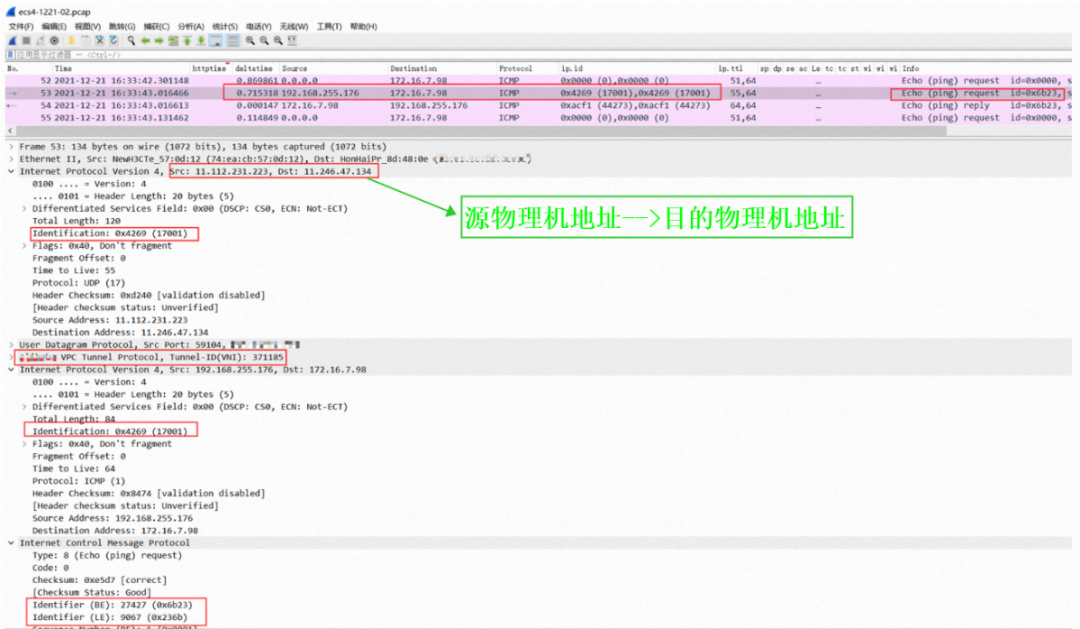Select the Protocol: ICMP (1) line
This screenshot has height=629, width=1080.
(79, 481)
